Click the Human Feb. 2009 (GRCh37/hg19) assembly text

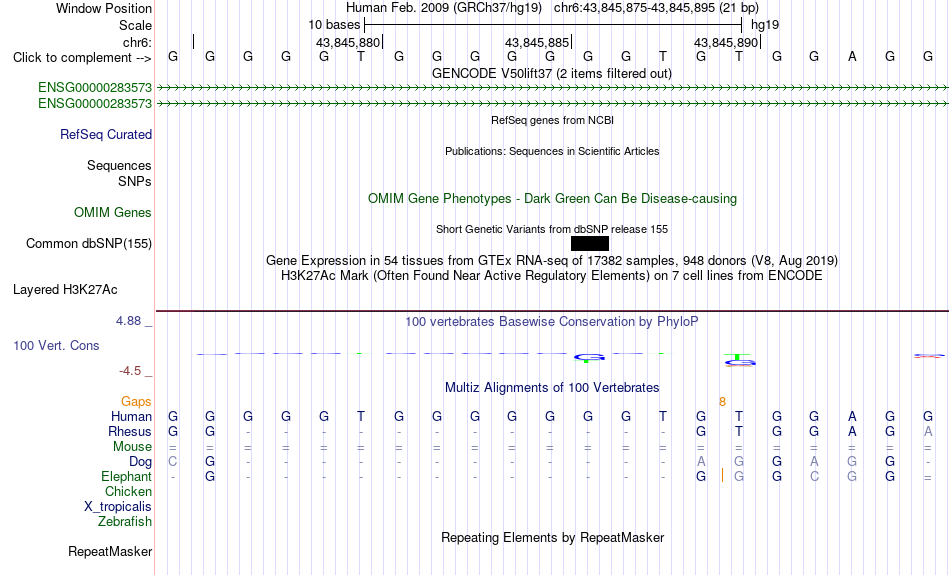pos(444,8)
